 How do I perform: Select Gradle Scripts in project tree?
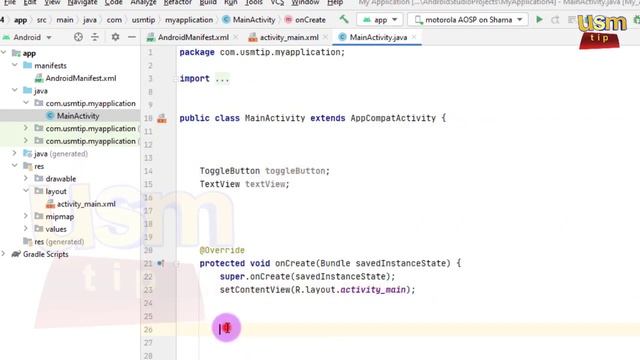pyautogui.click(x=40, y=254)
